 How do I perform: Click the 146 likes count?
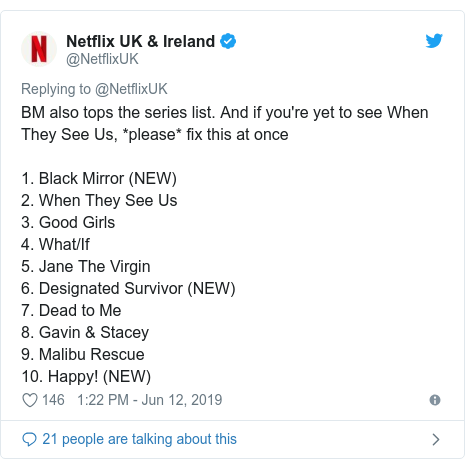(x=53, y=400)
